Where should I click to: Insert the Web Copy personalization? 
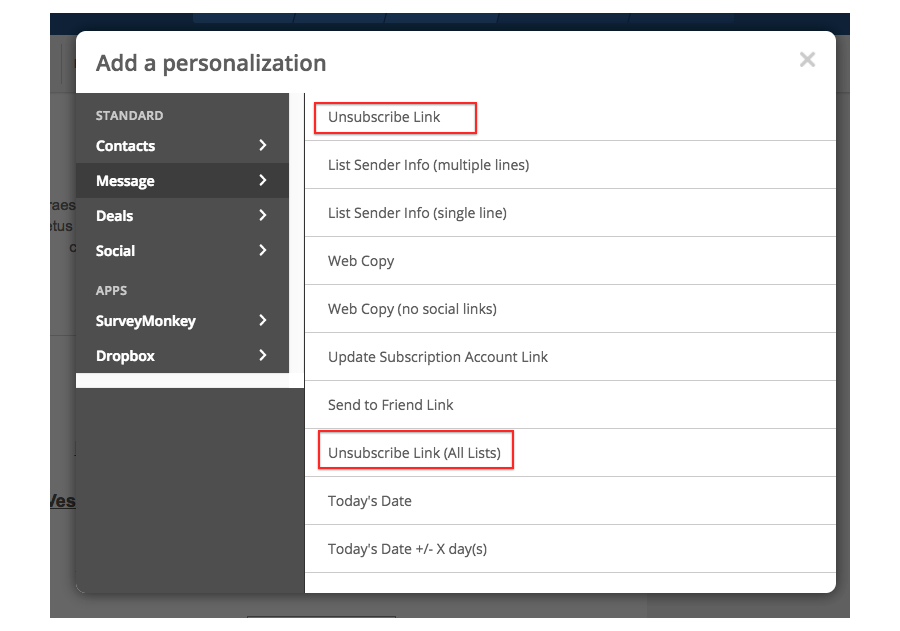[x=361, y=261]
